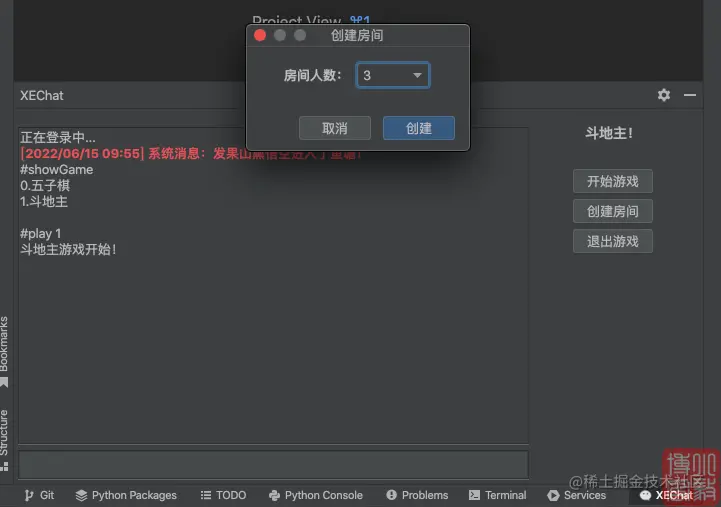Image resolution: width=721 pixels, height=507 pixels.
Task: Click the '正在登录中...' status line
Action: pos(58,137)
